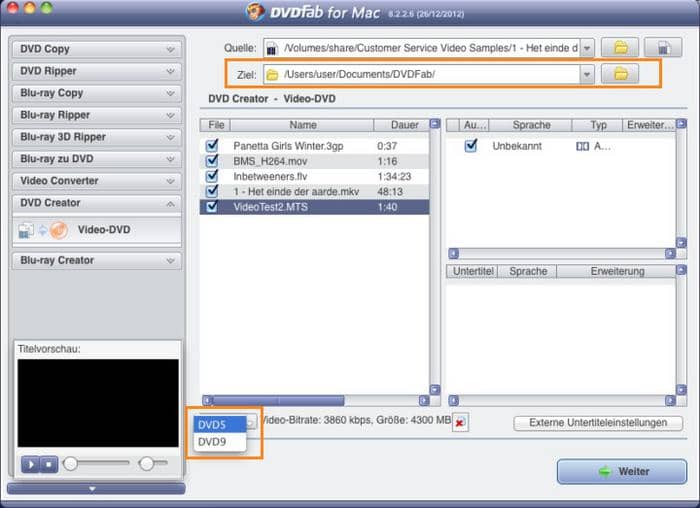This screenshot has width=700, height=508.
Task: Expand the Blu-ray zu DVD section
Action: click(97, 158)
